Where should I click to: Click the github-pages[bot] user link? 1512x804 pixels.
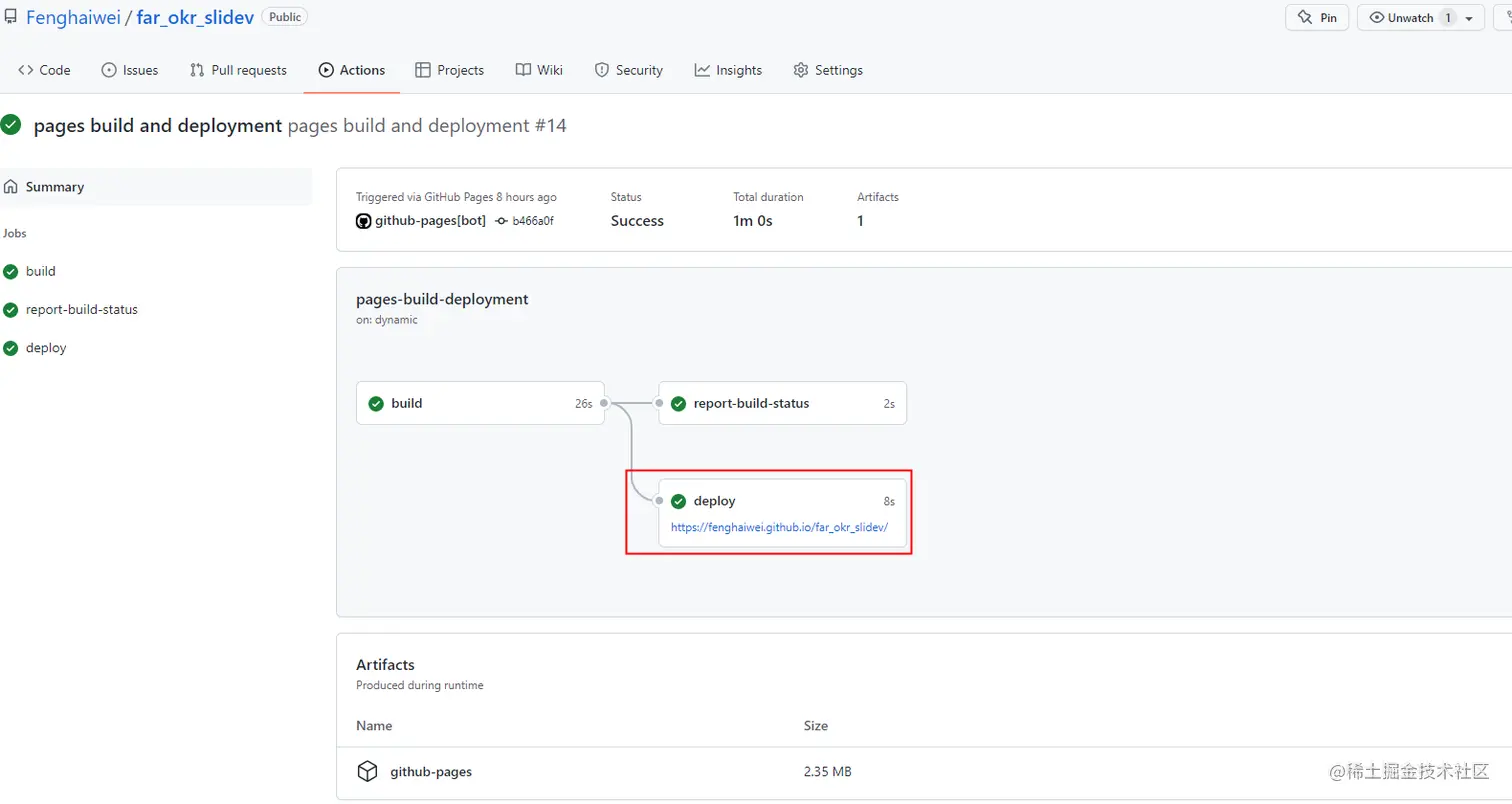click(x=430, y=221)
